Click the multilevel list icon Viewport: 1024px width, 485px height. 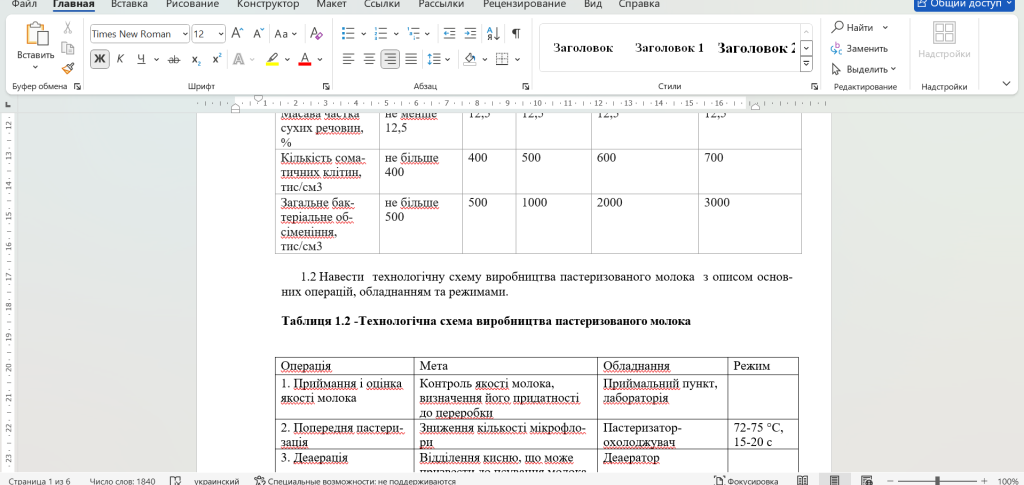coord(413,33)
